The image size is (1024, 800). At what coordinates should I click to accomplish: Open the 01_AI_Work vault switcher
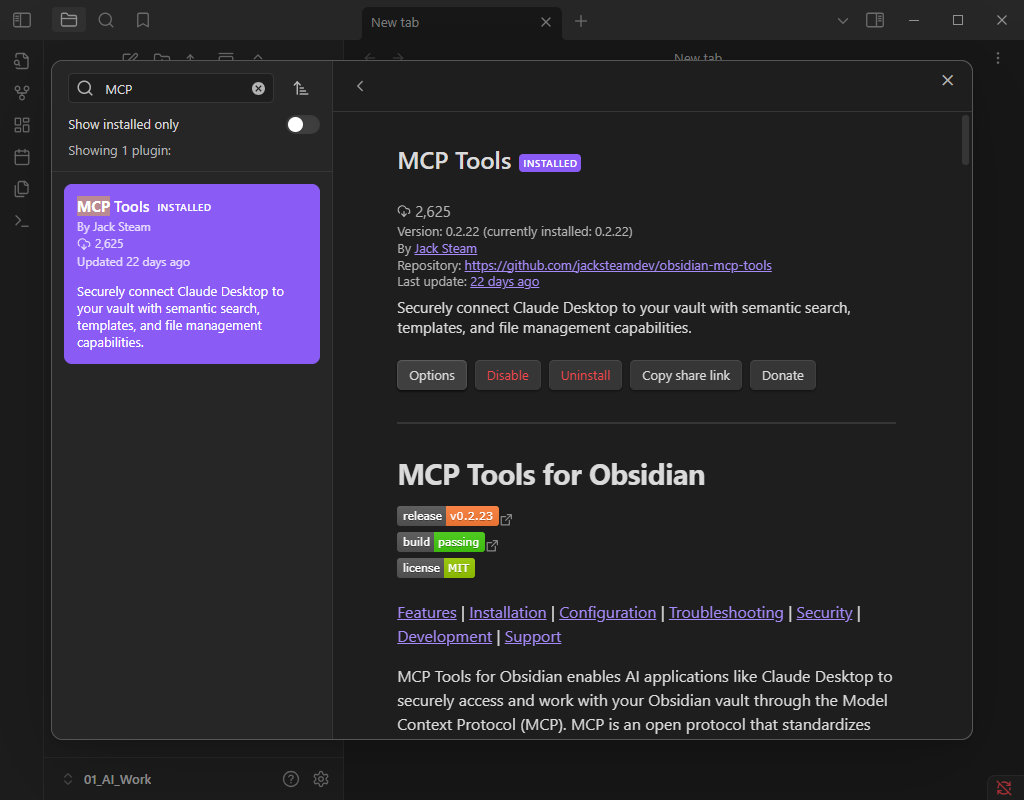(x=108, y=779)
